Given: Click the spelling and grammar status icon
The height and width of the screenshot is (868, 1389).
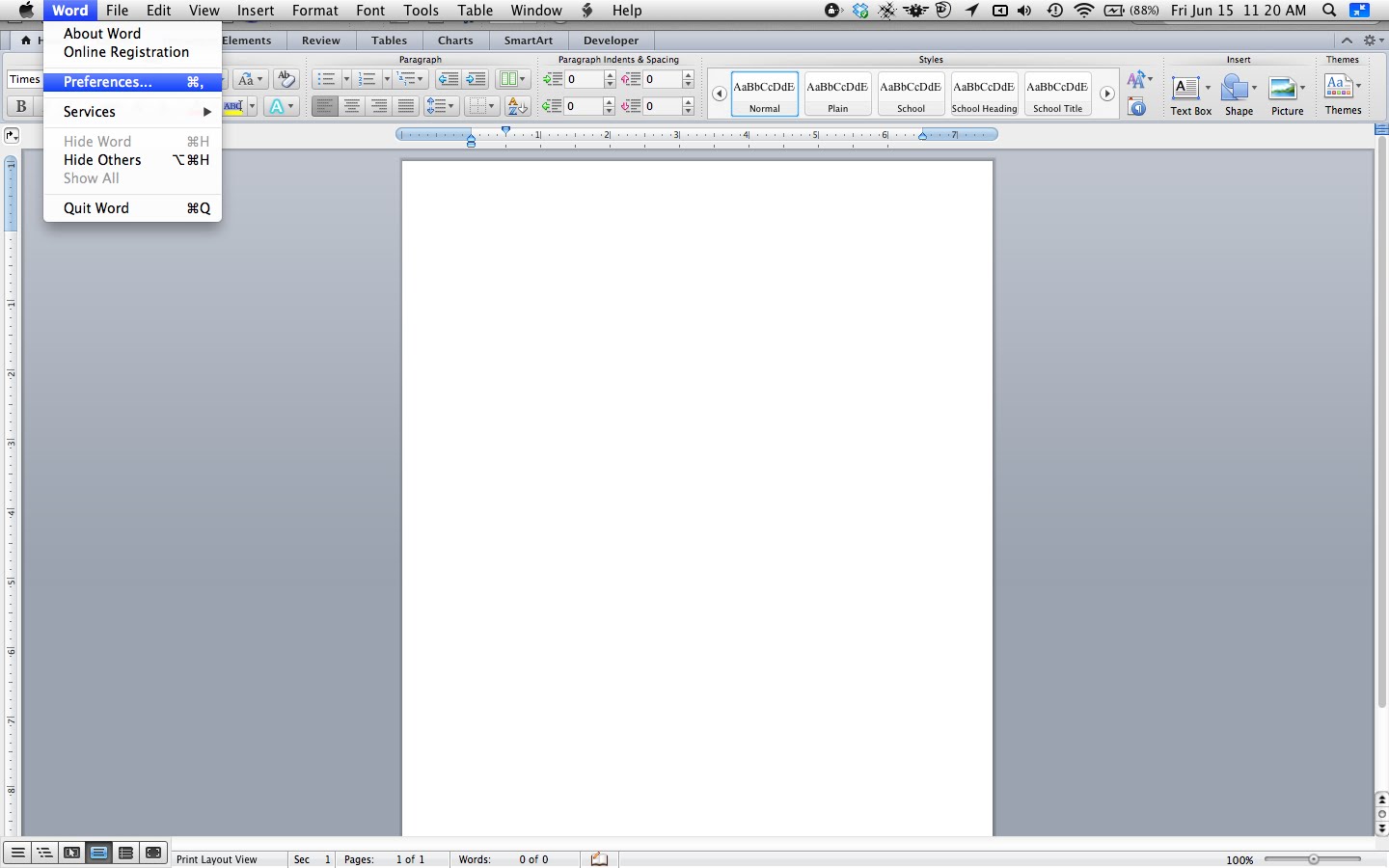Looking at the screenshot, I should point(600,859).
